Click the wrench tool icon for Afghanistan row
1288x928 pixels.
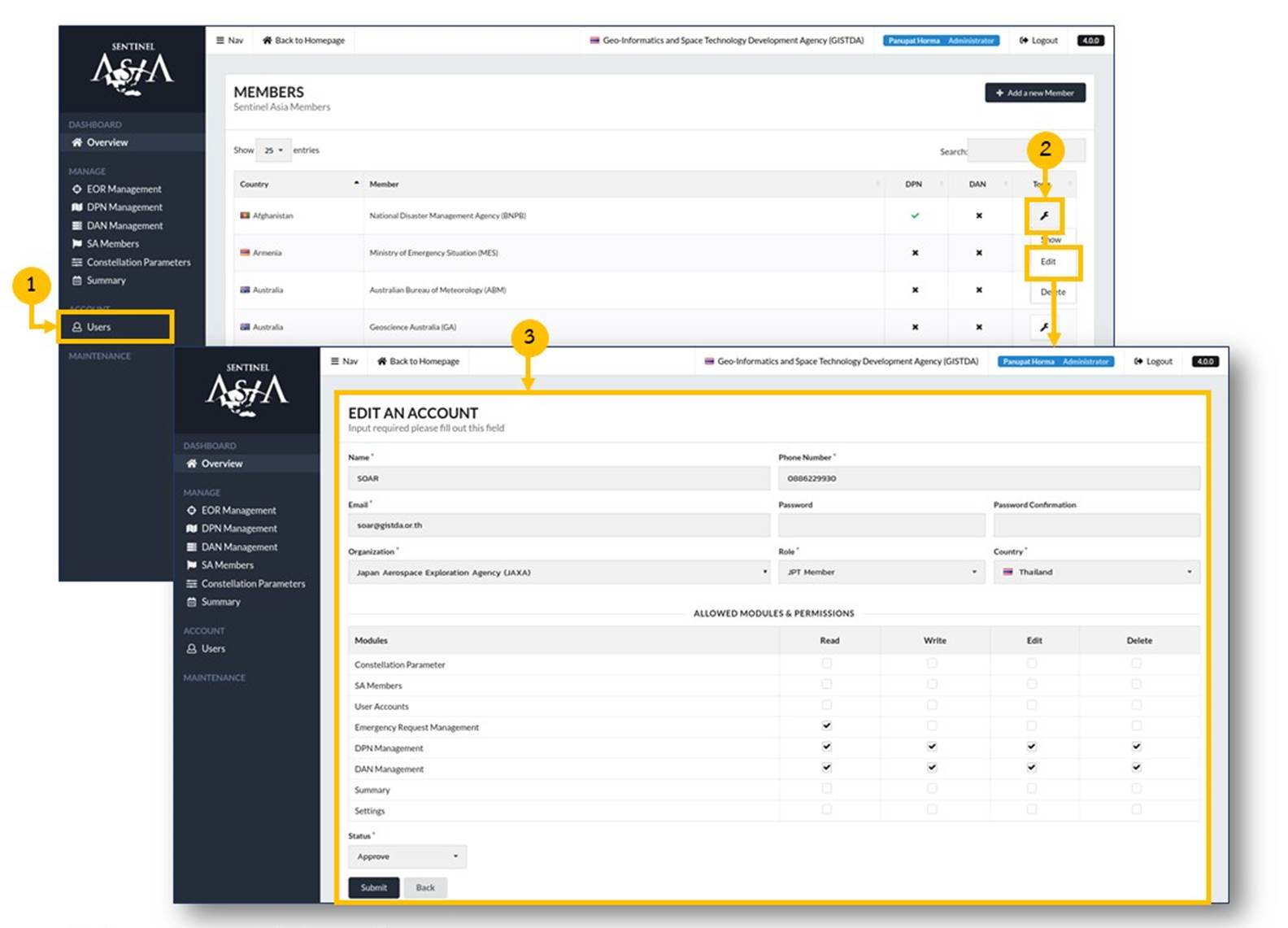(1044, 216)
